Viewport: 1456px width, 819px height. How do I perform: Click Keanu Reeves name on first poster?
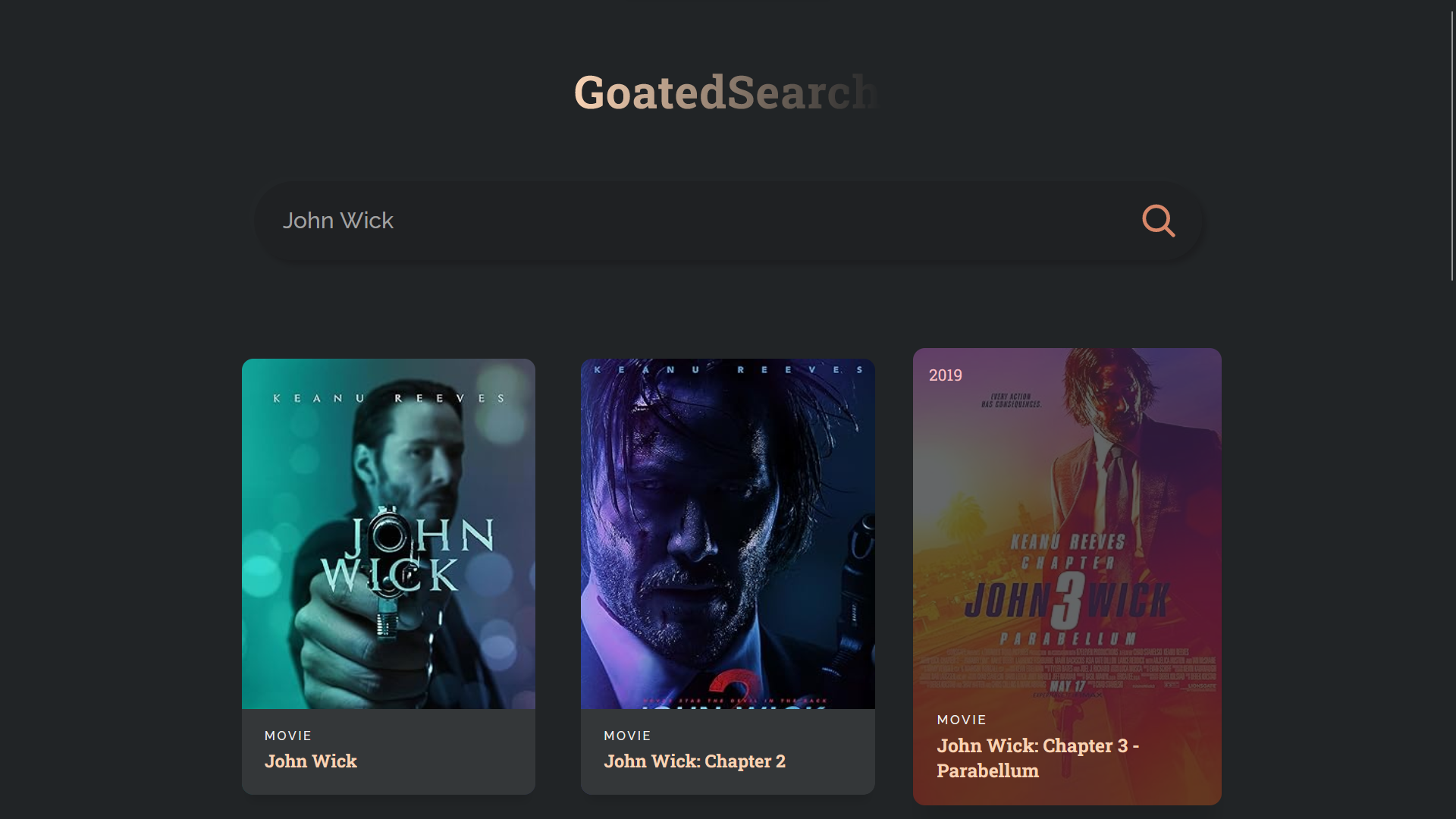[388, 398]
